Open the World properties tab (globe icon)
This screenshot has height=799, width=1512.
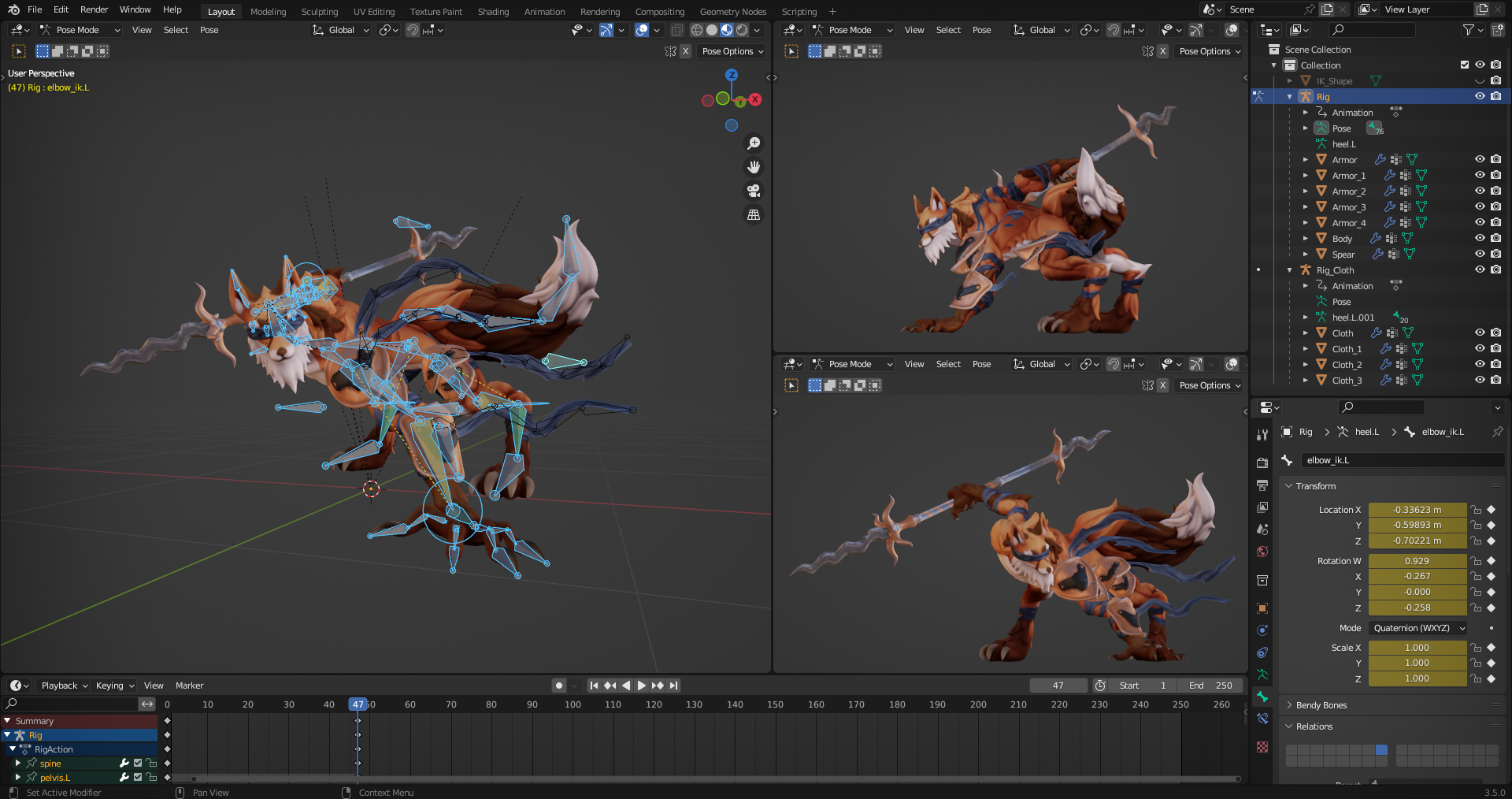[x=1262, y=551]
